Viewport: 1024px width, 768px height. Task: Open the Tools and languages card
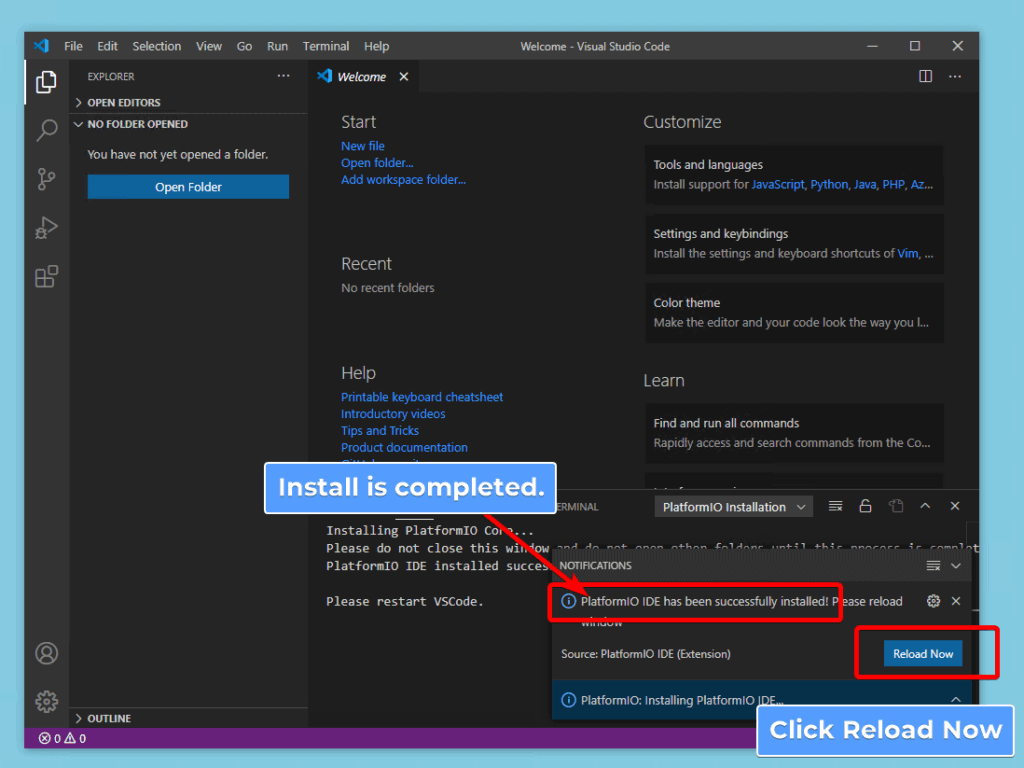pyautogui.click(x=794, y=174)
